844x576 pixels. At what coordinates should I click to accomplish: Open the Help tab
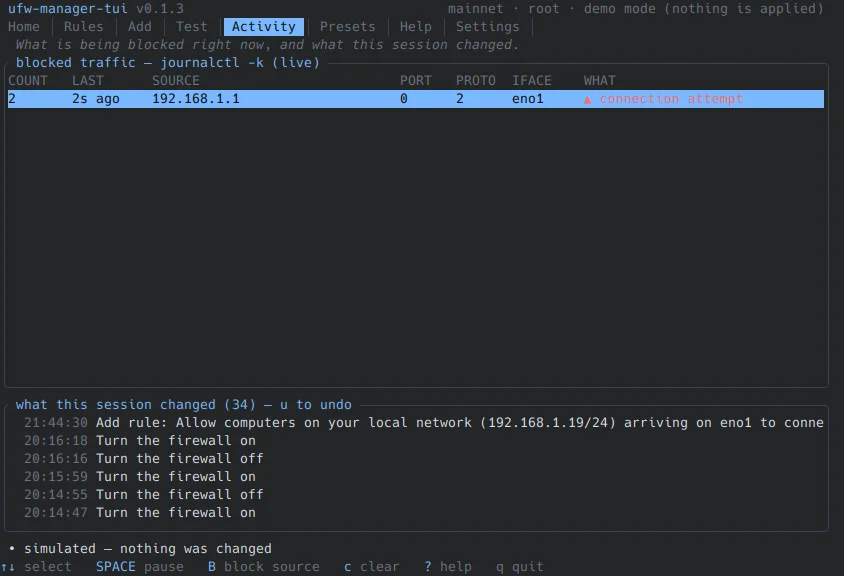[x=416, y=26]
